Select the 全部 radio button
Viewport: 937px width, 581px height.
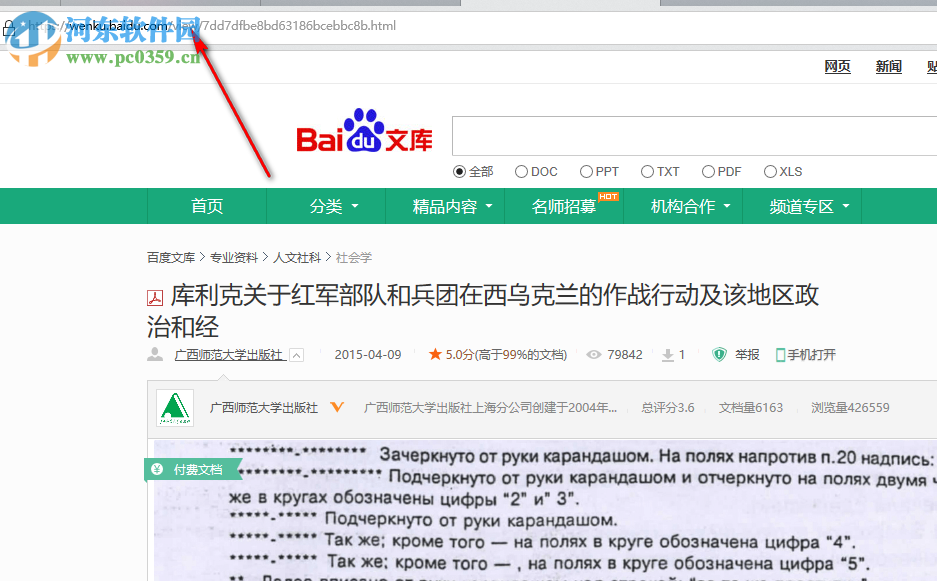(459, 172)
